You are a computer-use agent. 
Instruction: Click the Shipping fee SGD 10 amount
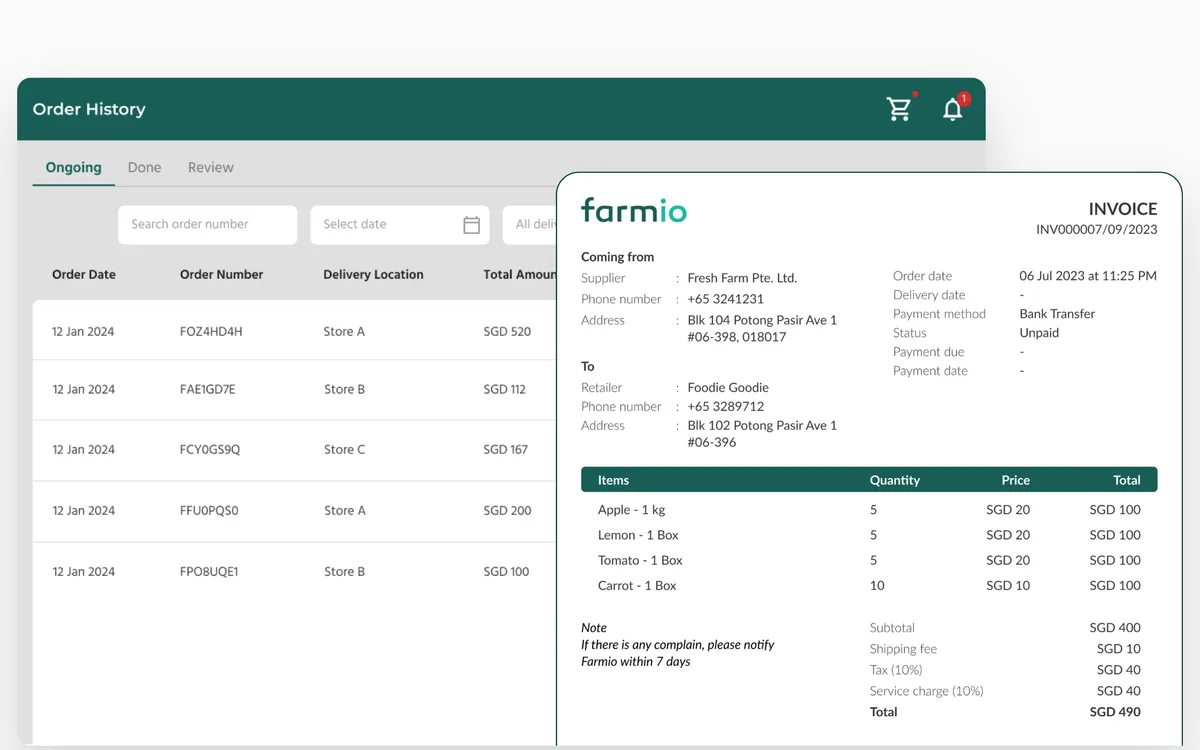point(1119,649)
